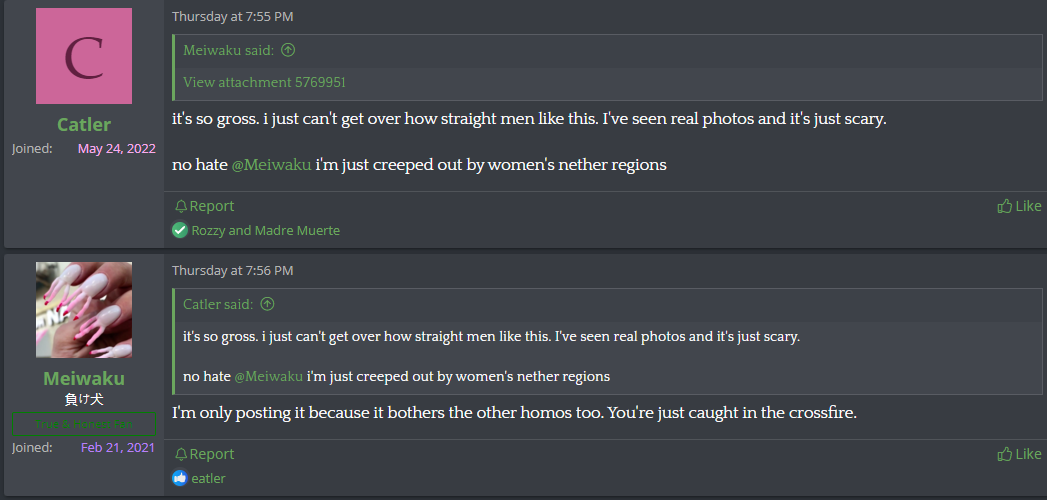1047x500 pixels.
Task: Click the "True & Honest Fan" badge
Action: coord(84,424)
